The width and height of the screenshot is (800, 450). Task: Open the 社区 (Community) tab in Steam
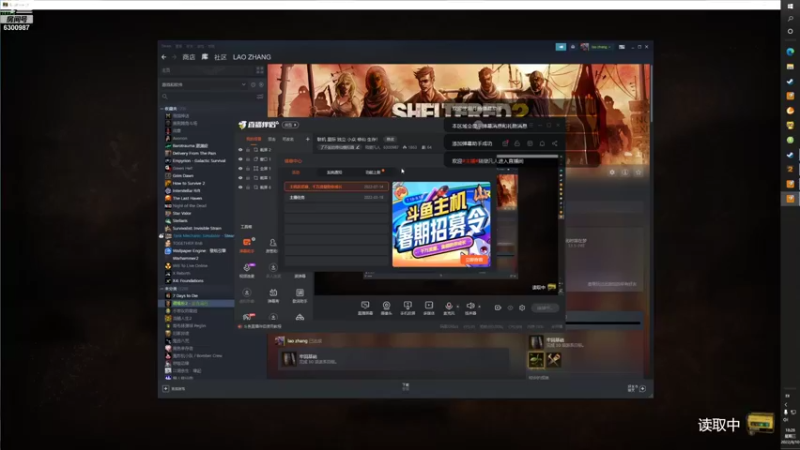220,57
